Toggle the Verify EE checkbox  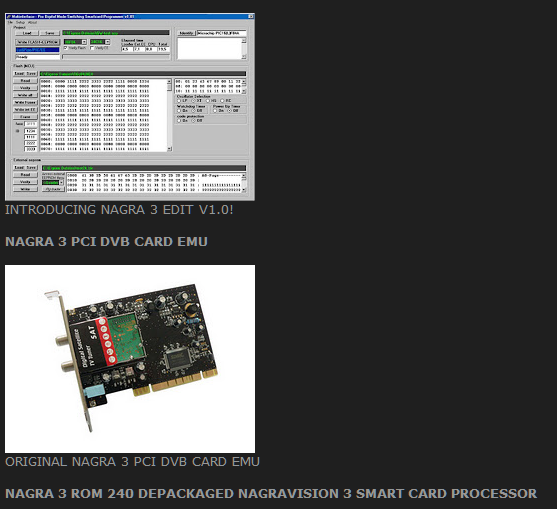92,48
